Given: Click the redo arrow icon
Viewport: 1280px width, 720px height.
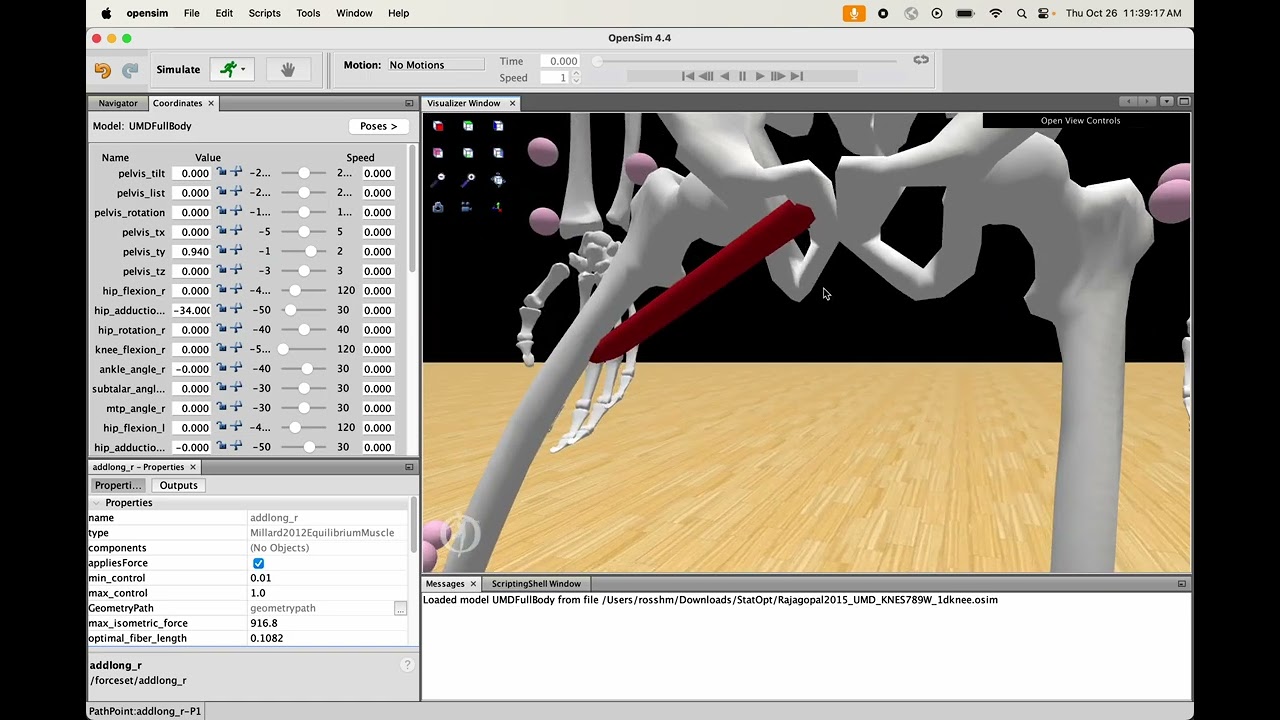Looking at the screenshot, I should [x=130, y=70].
